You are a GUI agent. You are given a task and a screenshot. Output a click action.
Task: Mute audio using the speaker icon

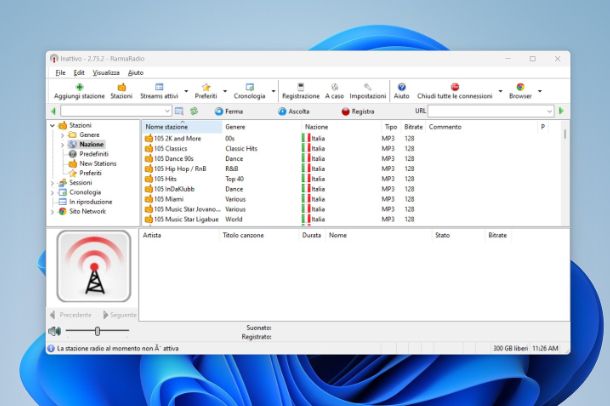pyautogui.click(x=54, y=331)
